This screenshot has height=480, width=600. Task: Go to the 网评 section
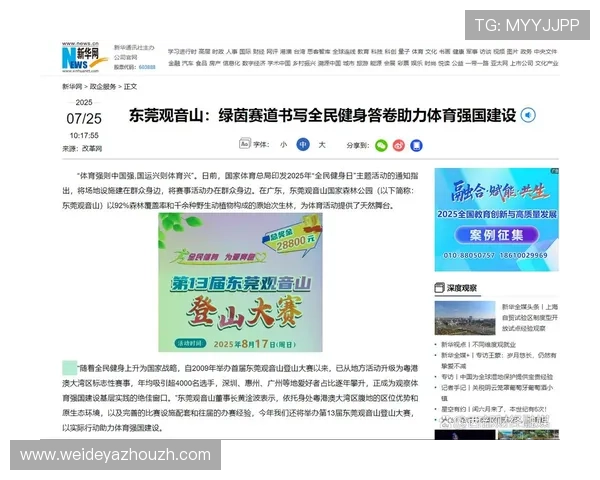[272, 52]
